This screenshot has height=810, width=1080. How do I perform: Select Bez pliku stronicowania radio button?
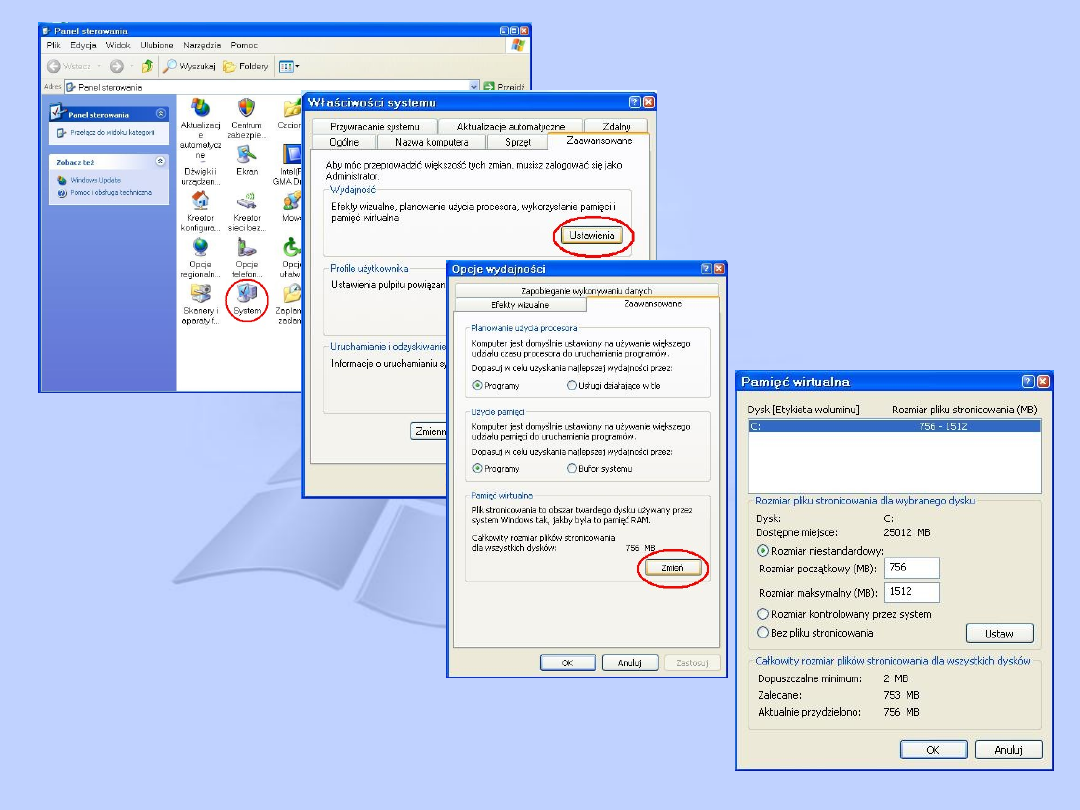coord(764,633)
